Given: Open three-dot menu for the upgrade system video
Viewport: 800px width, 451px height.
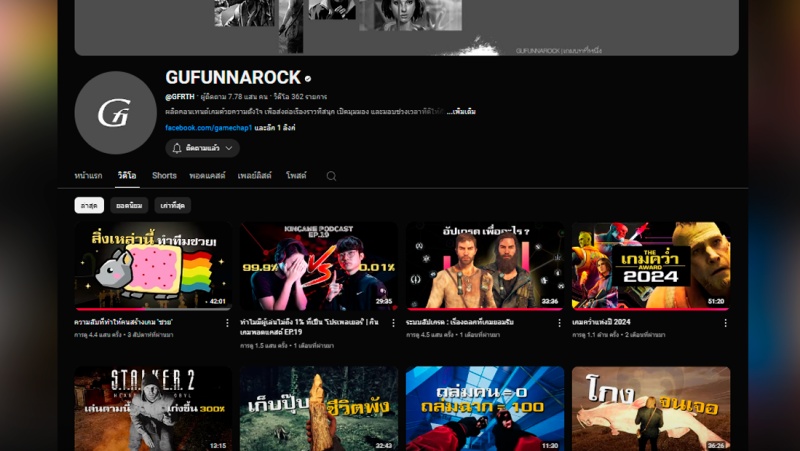Looking at the screenshot, I should pos(559,323).
